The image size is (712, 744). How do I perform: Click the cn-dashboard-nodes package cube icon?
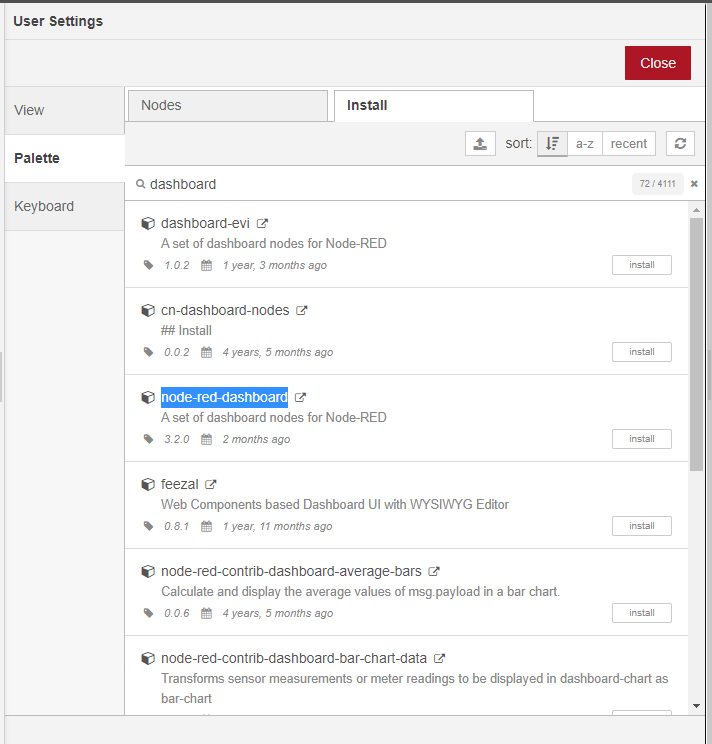[x=148, y=310]
